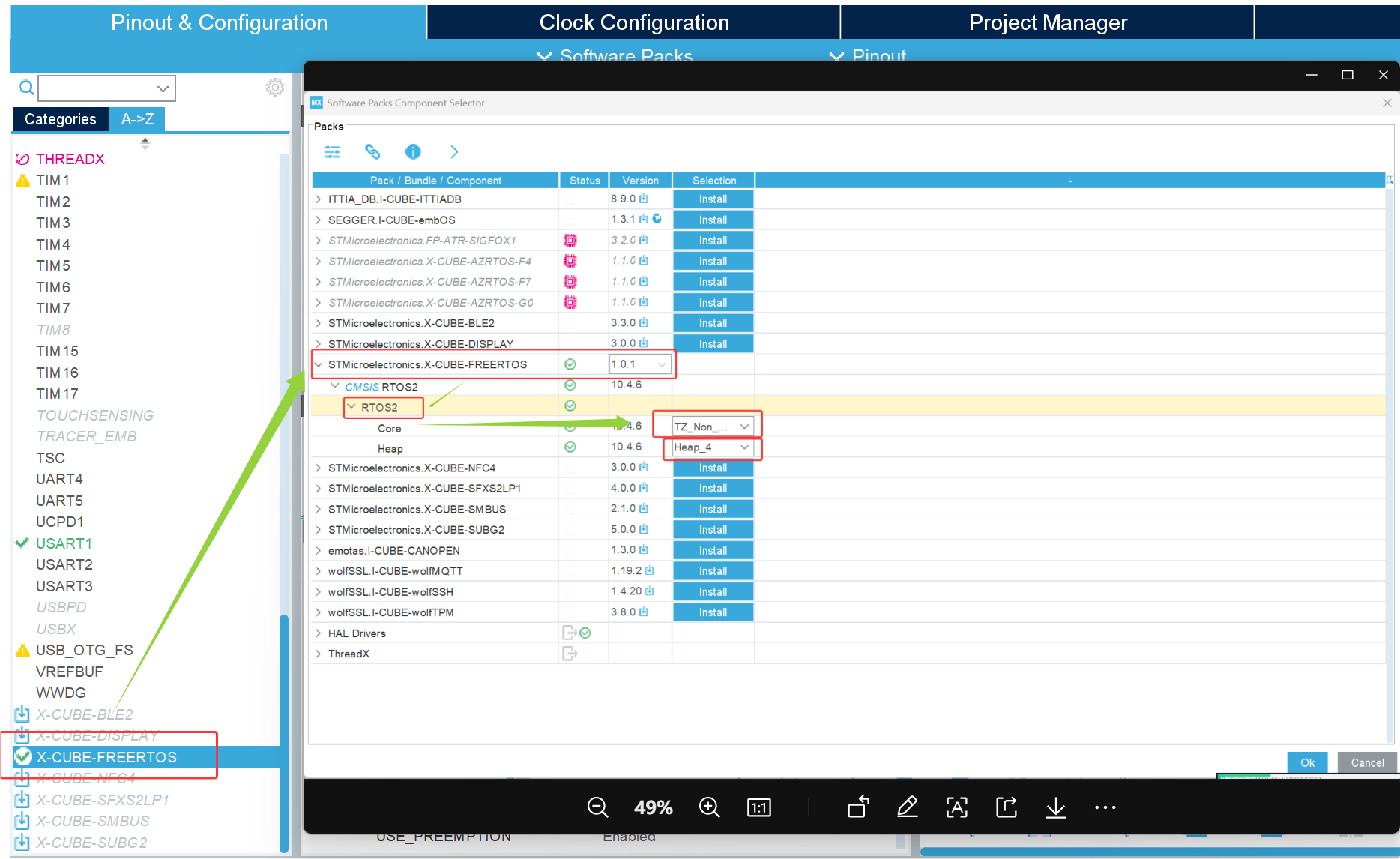Click the text recognition icon in viewer
The height and width of the screenshot is (859, 1400).
[957, 807]
